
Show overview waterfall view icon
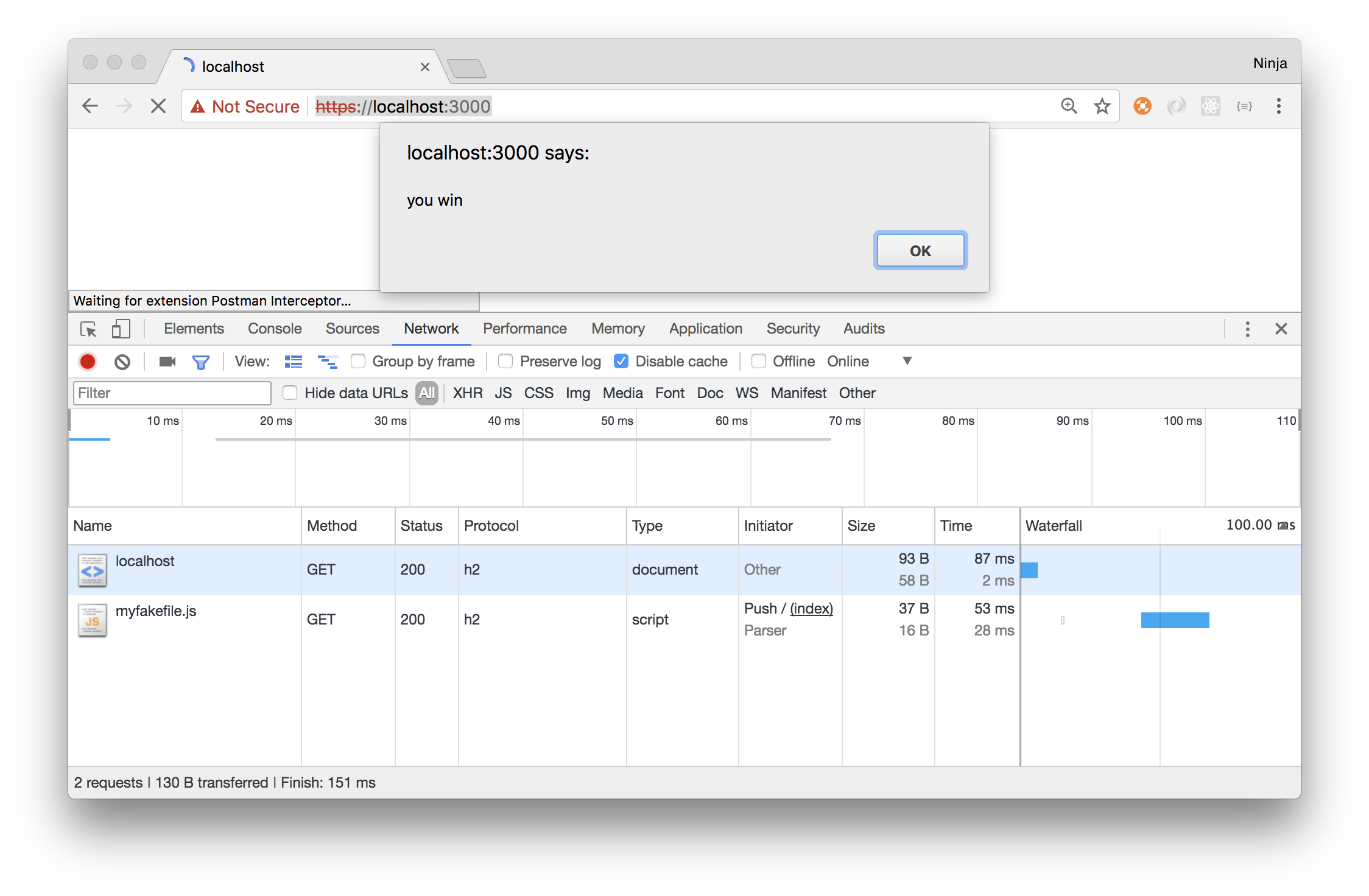click(x=328, y=362)
